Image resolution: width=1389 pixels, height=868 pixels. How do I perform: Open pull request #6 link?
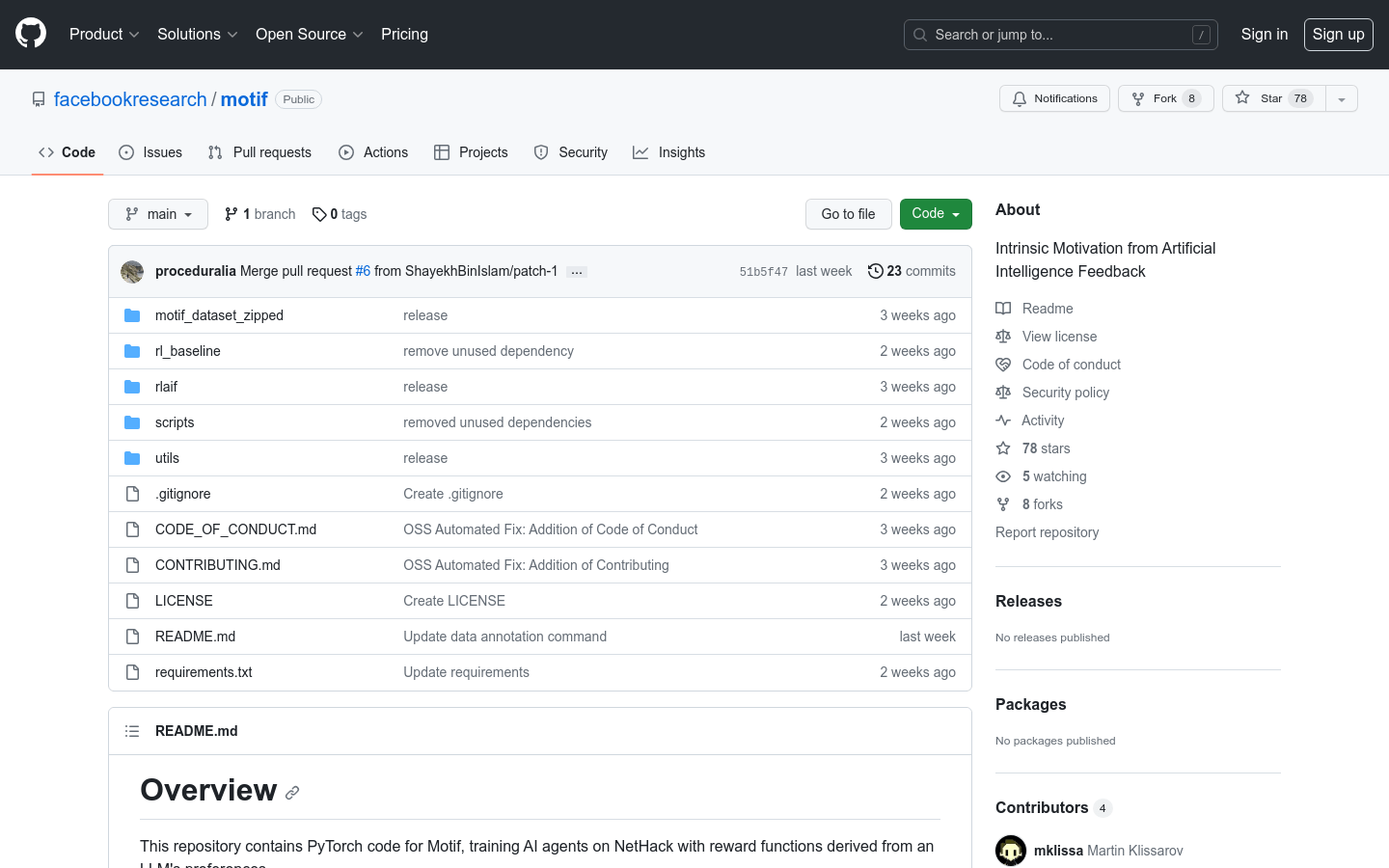[x=363, y=271]
